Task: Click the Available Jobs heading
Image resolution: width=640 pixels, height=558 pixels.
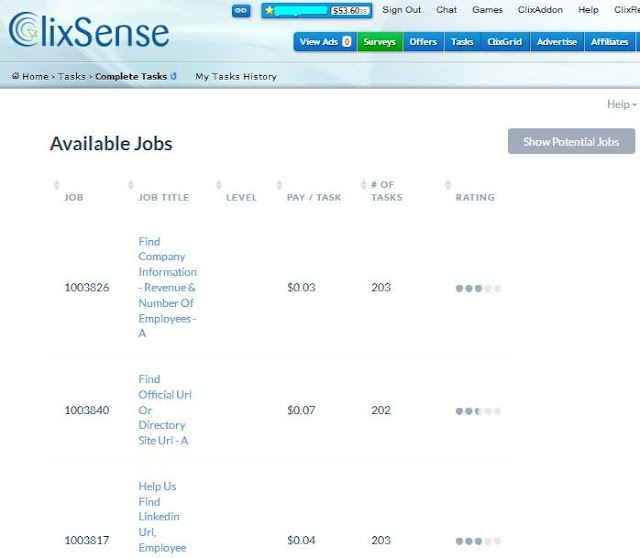Action: 111,144
